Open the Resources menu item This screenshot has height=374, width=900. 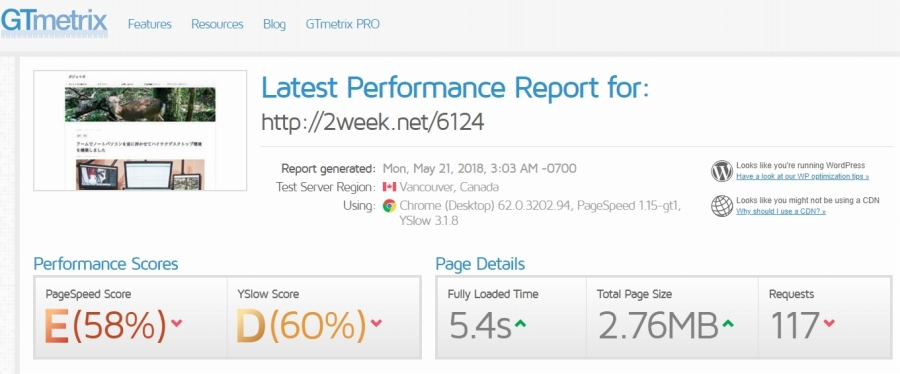[x=217, y=24]
